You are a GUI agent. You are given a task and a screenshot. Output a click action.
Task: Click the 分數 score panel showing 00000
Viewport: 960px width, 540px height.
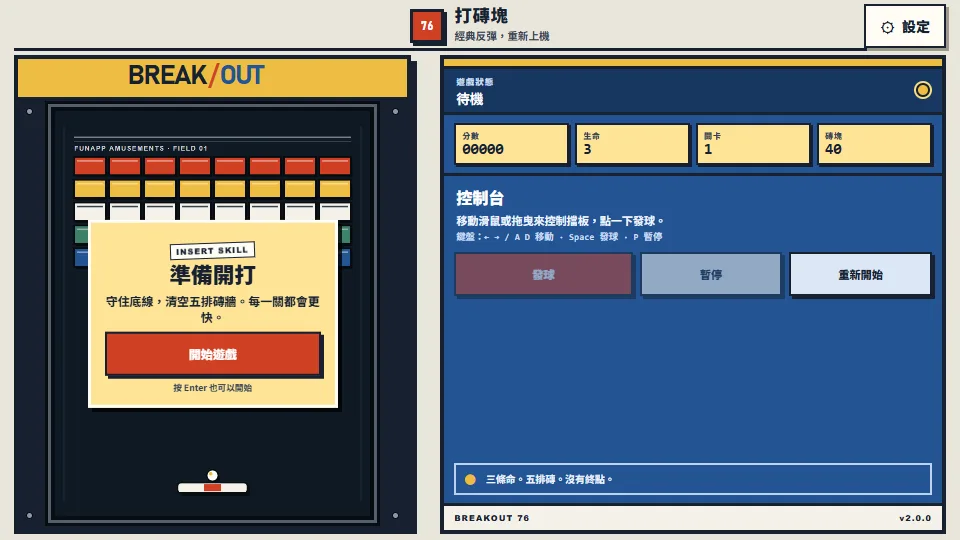coord(511,144)
